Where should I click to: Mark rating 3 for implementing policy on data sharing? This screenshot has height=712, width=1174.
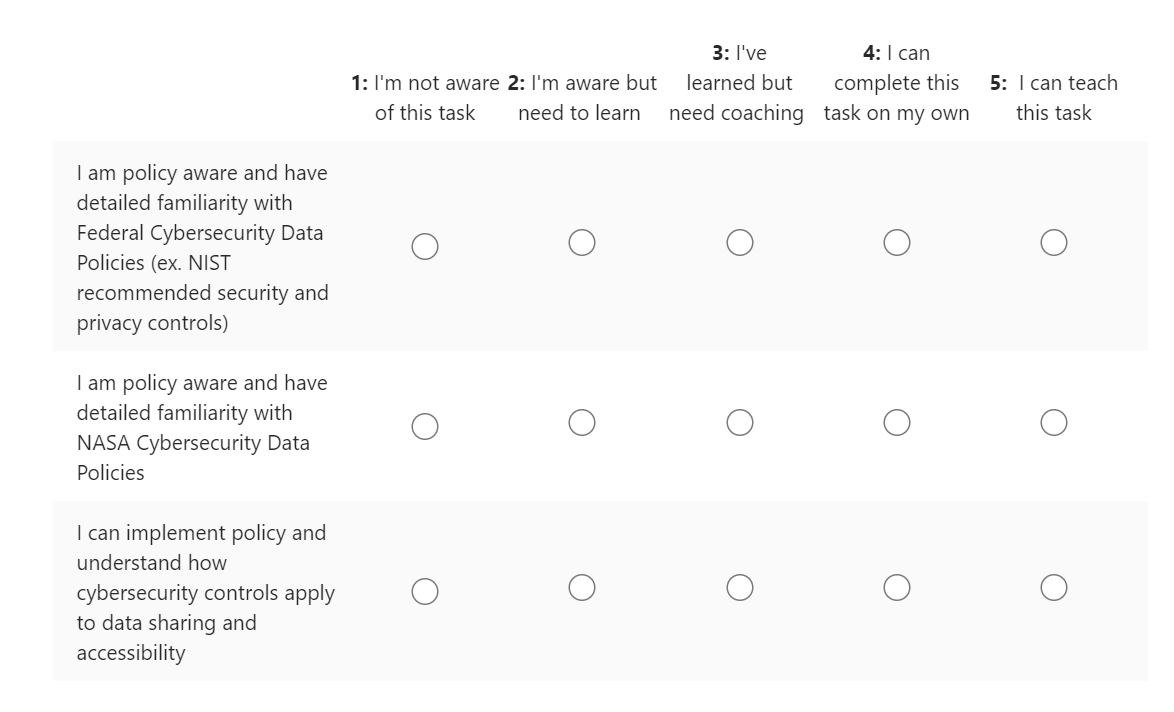[740, 588]
